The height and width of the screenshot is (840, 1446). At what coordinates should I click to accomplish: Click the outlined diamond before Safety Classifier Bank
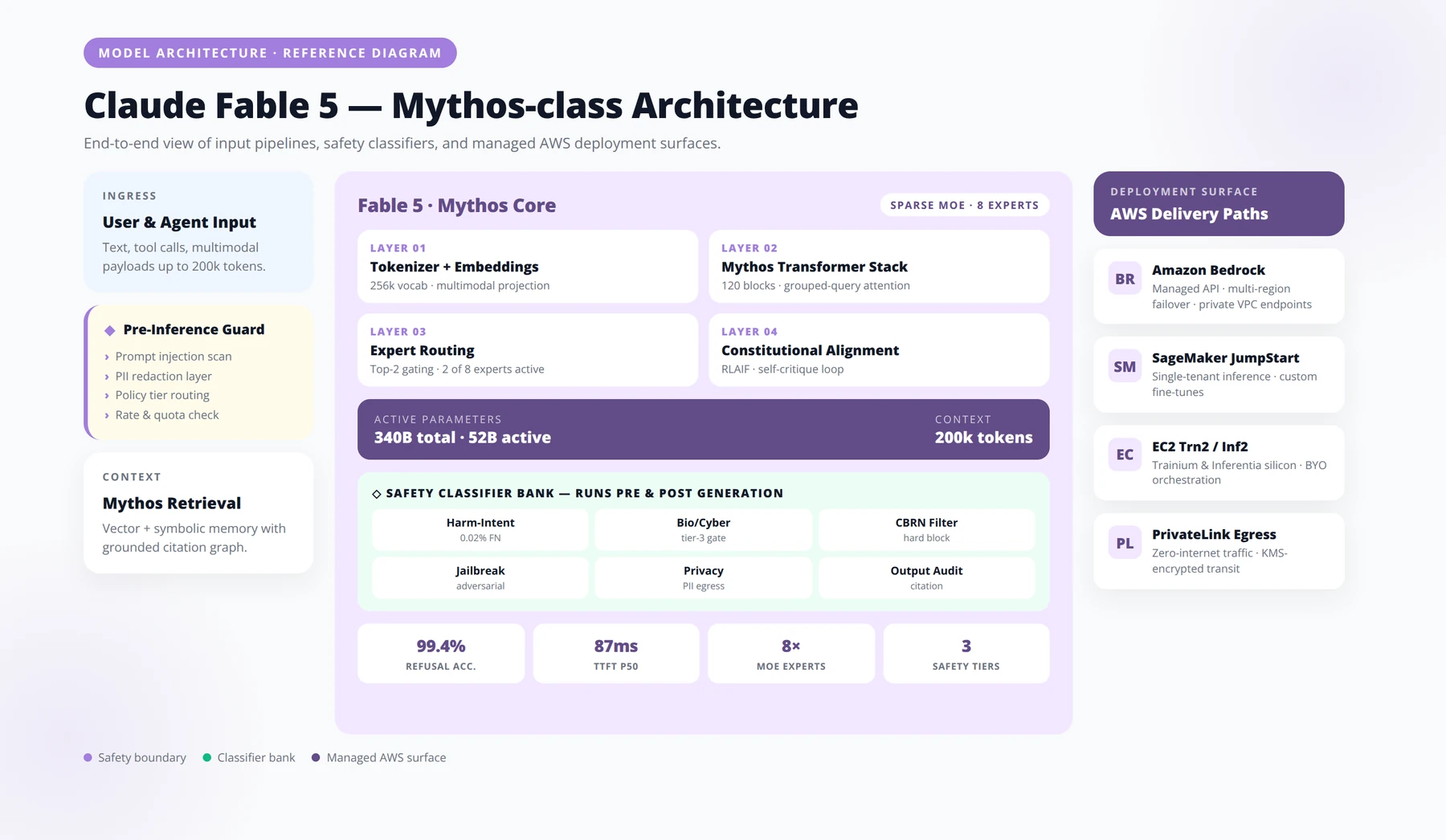pyautogui.click(x=377, y=494)
